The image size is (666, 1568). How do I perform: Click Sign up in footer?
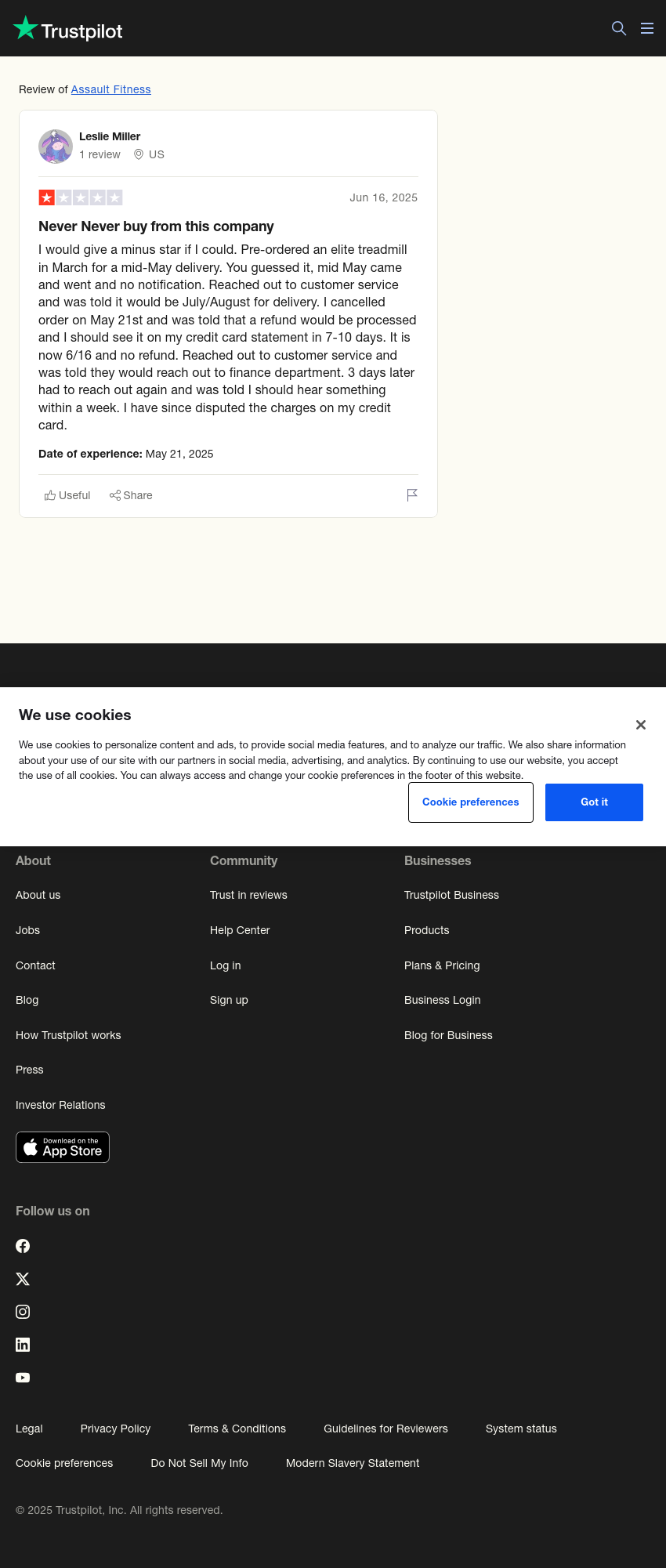point(229,1000)
